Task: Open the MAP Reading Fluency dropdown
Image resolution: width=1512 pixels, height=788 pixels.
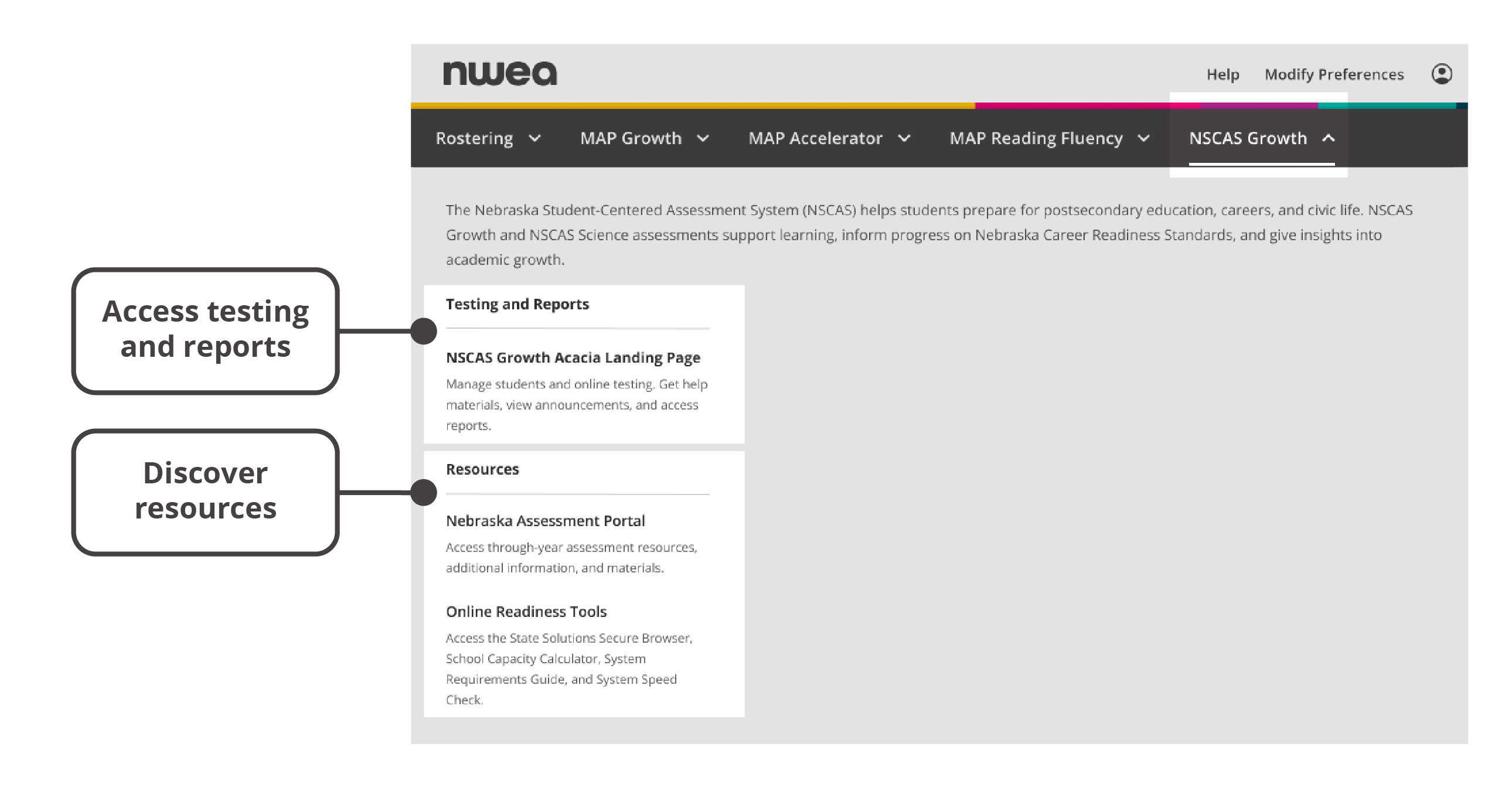Action: click(x=1048, y=138)
